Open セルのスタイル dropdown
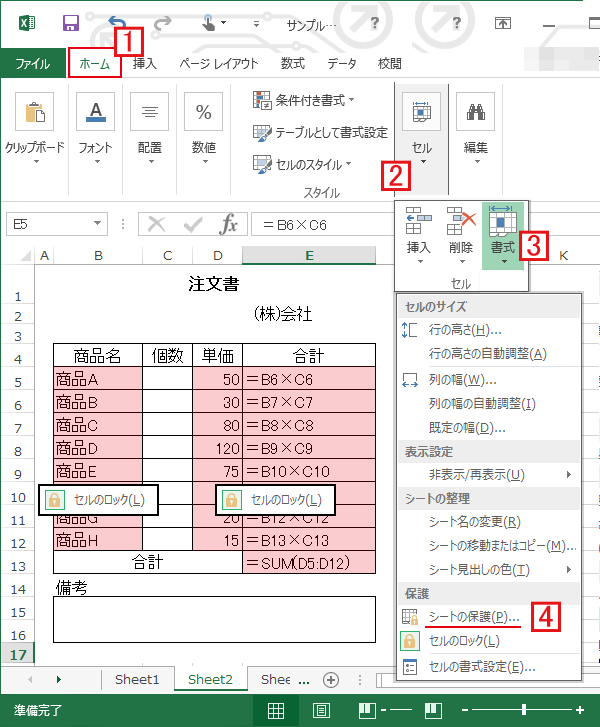Viewport: 600px width, 727px height. (x=302, y=165)
